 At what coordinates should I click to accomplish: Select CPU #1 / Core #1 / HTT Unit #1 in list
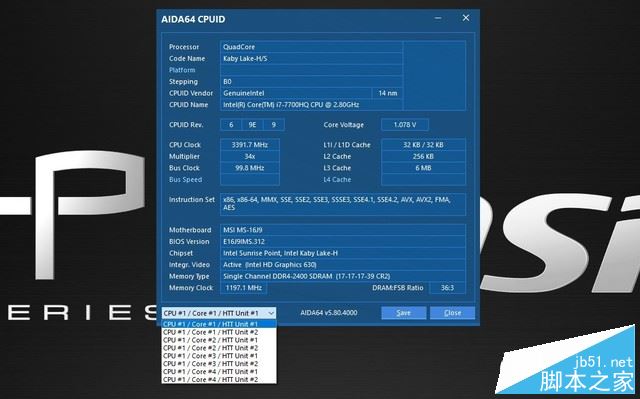point(219,324)
